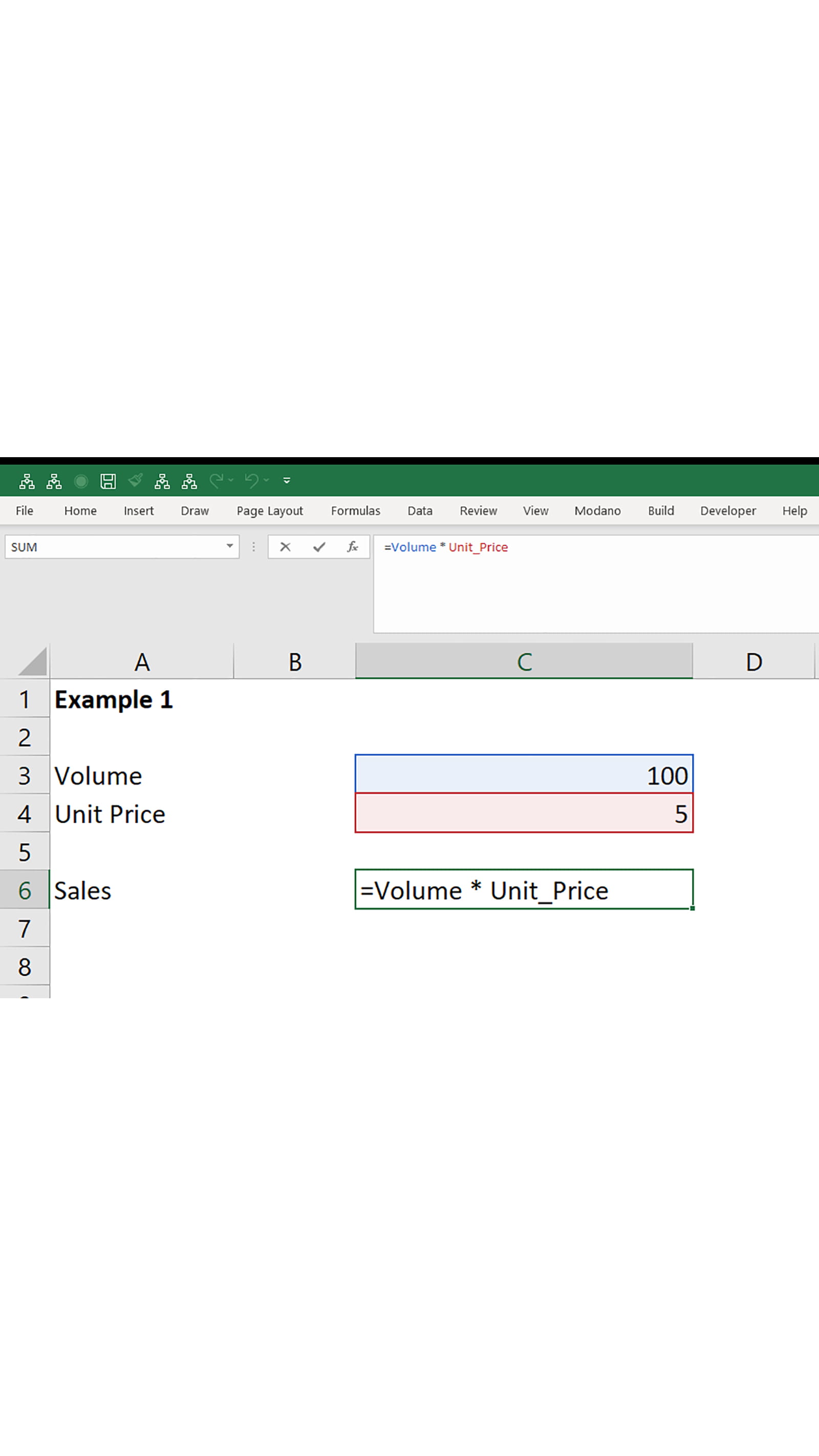Select column D header
Image resolution: width=819 pixels, height=1456 pixels.
click(753, 662)
